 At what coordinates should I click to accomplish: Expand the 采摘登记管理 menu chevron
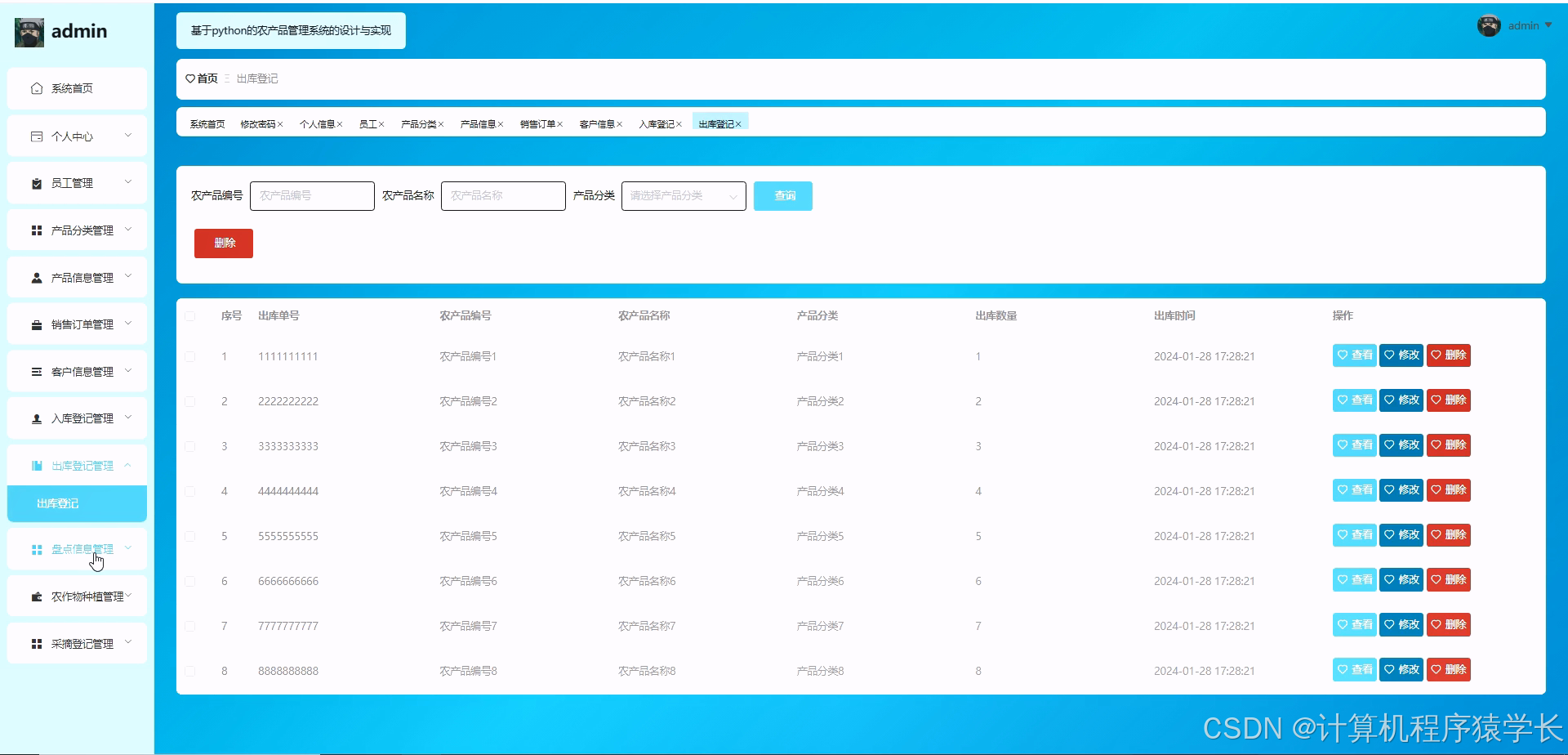pos(128,642)
